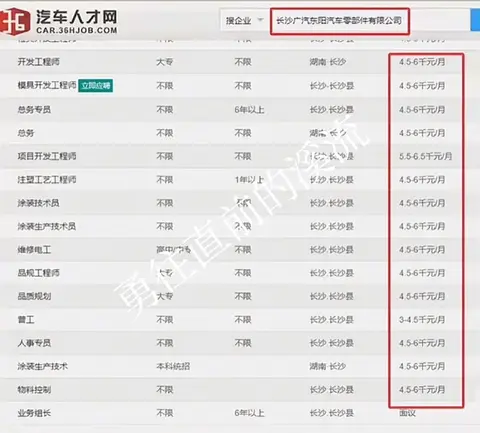Open the 总务 job listing
Screen dimensions: 480x433
(x=26, y=133)
